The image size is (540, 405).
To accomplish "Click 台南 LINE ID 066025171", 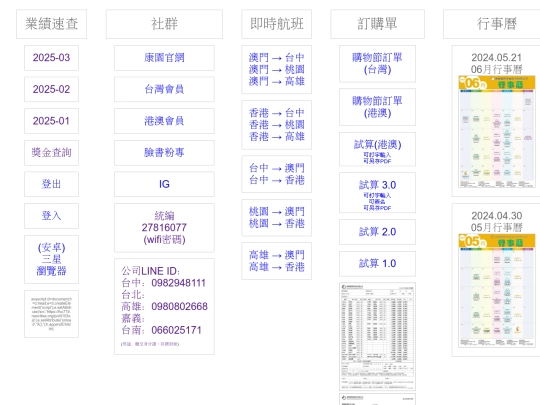I will (162, 330).
